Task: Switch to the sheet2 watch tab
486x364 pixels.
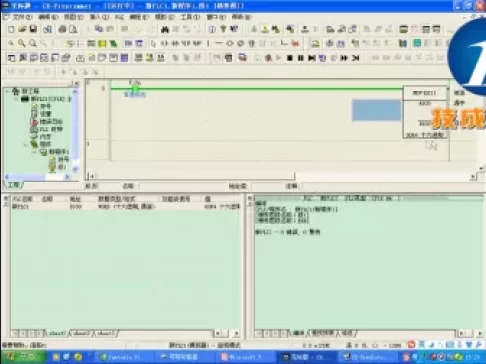Action: (82, 333)
